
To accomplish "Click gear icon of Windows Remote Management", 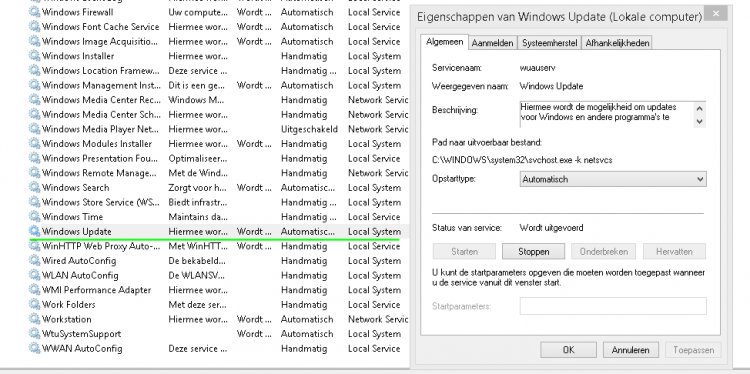I will pyautogui.click(x=34, y=173).
